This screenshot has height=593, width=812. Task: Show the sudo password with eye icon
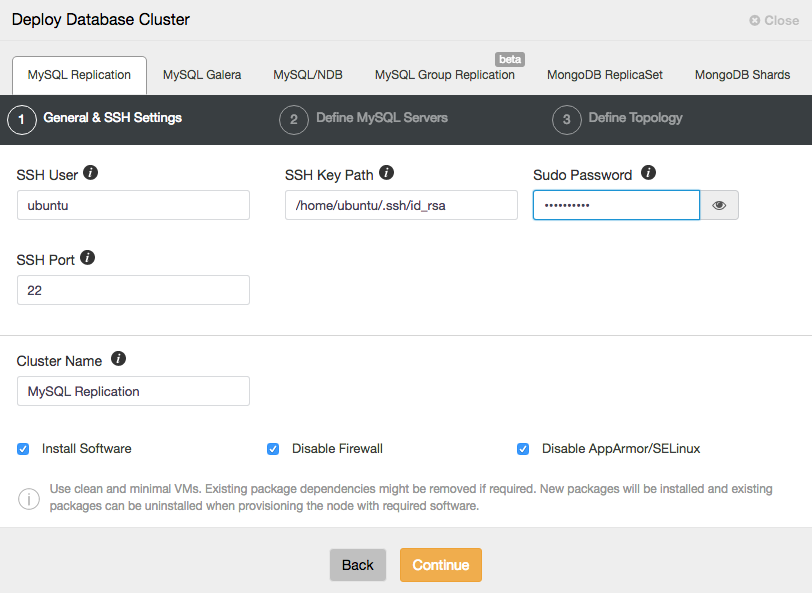(719, 205)
